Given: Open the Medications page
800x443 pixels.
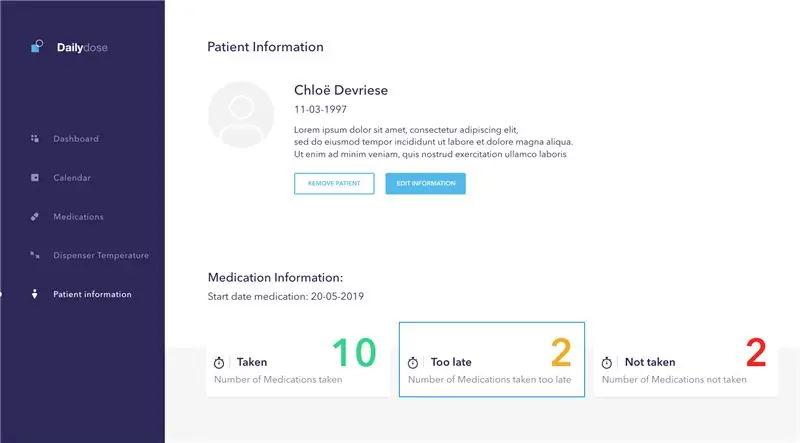Looking at the screenshot, I should pyautogui.click(x=78, y=216).
